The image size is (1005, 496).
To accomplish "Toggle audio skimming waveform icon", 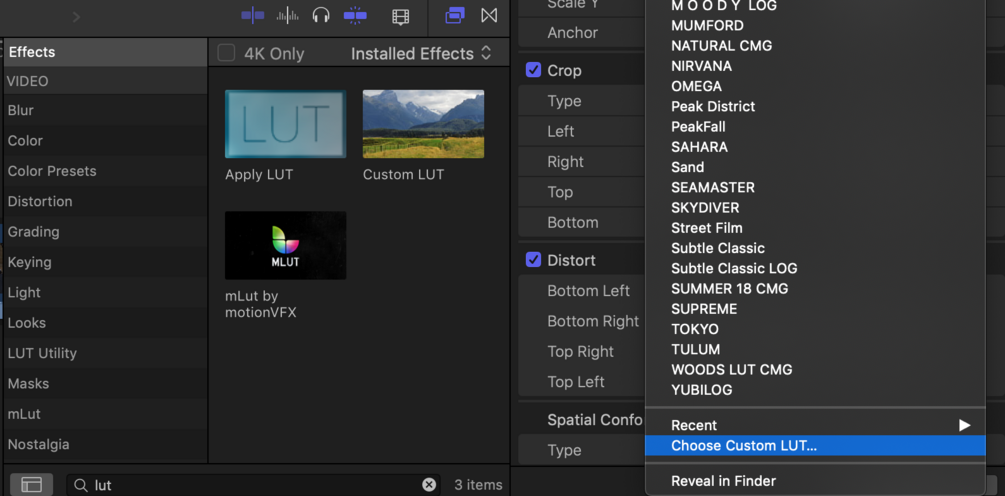I will tap(287, 15).
